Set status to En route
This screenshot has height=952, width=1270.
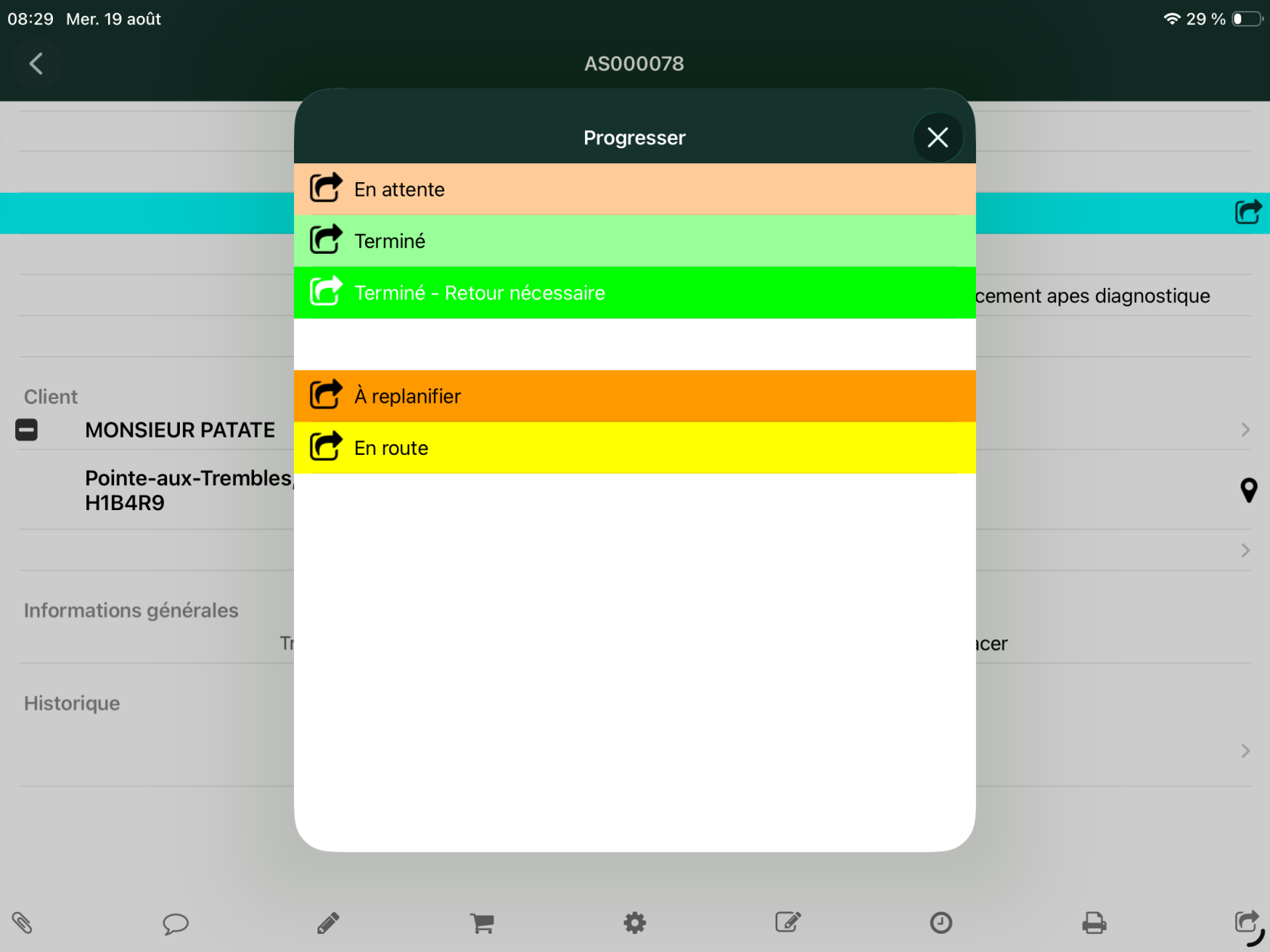click(x=635, y=448)
